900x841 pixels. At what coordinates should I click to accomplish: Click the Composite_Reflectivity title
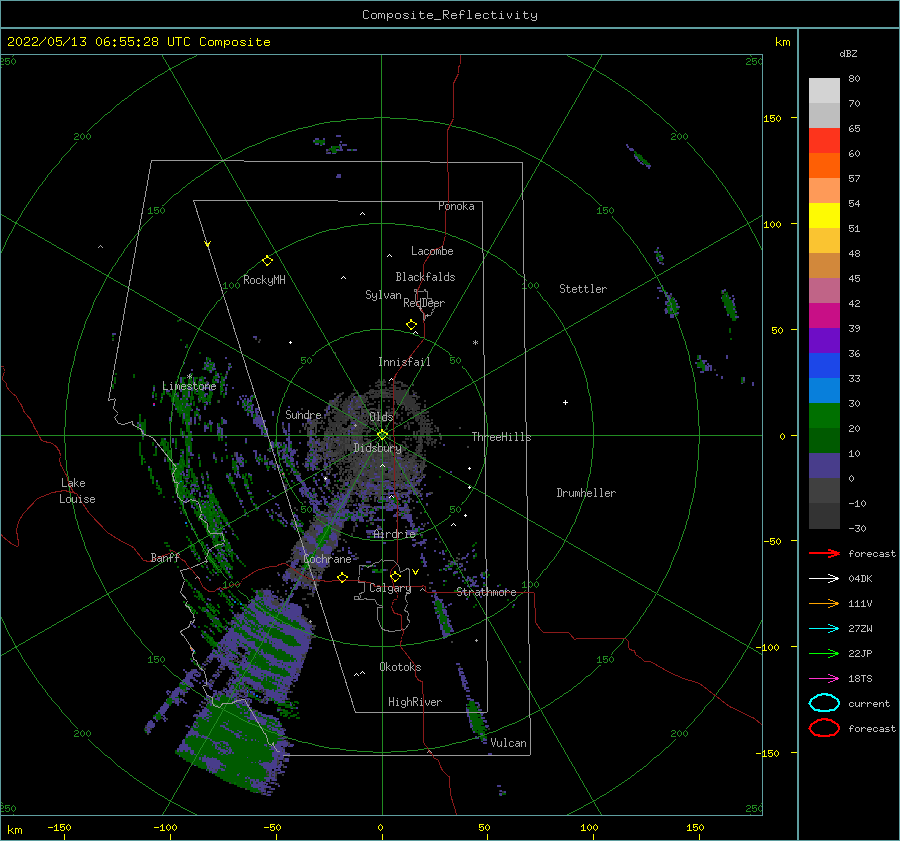[x=450, y=15]
